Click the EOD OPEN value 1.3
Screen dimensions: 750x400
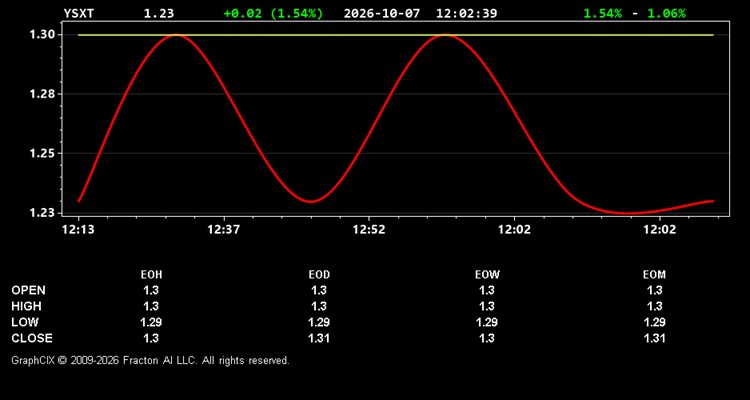click(x=319, y=290)
